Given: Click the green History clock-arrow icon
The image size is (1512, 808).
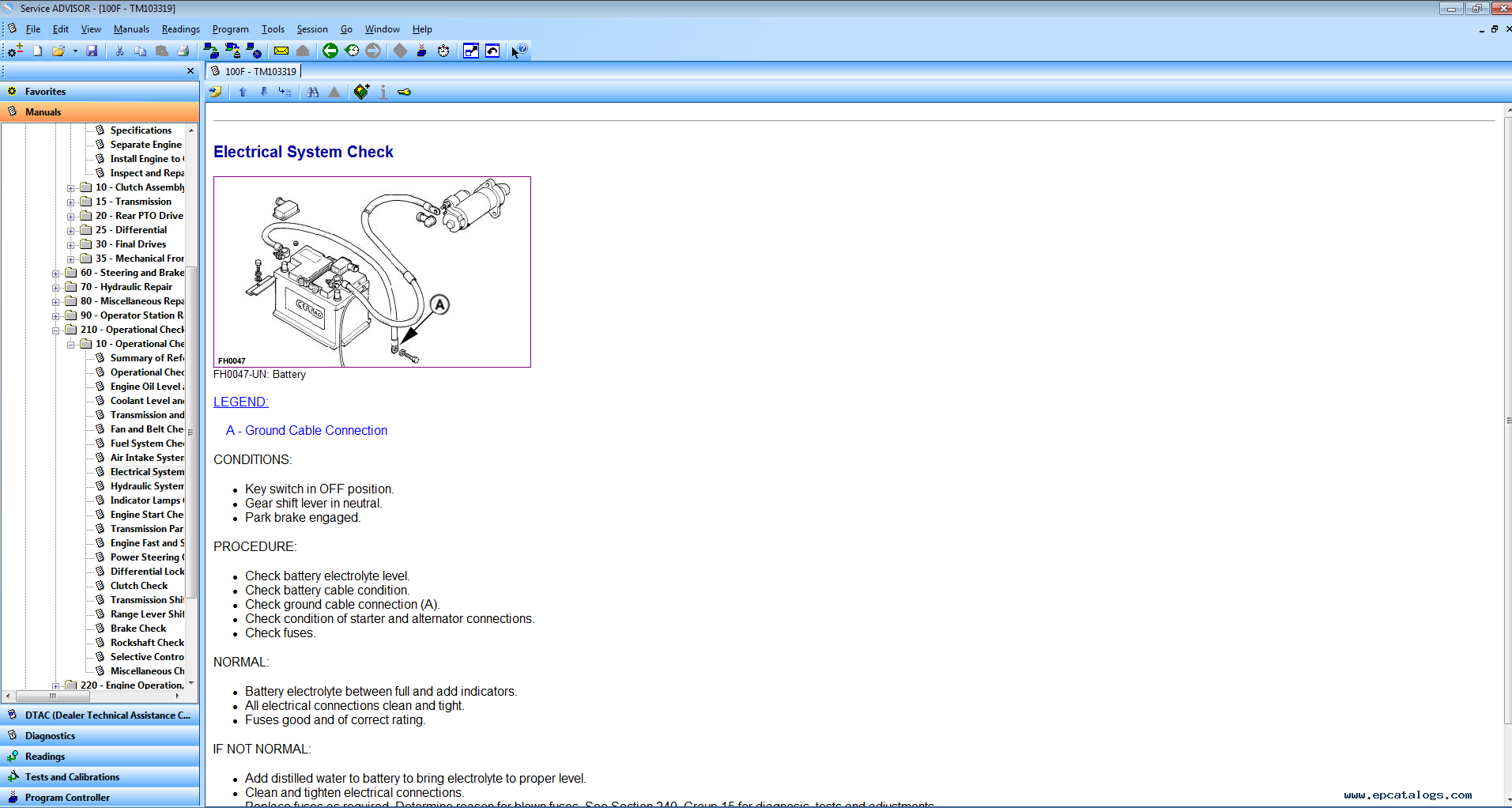Looking at the screenshot, I should [352, 51].
